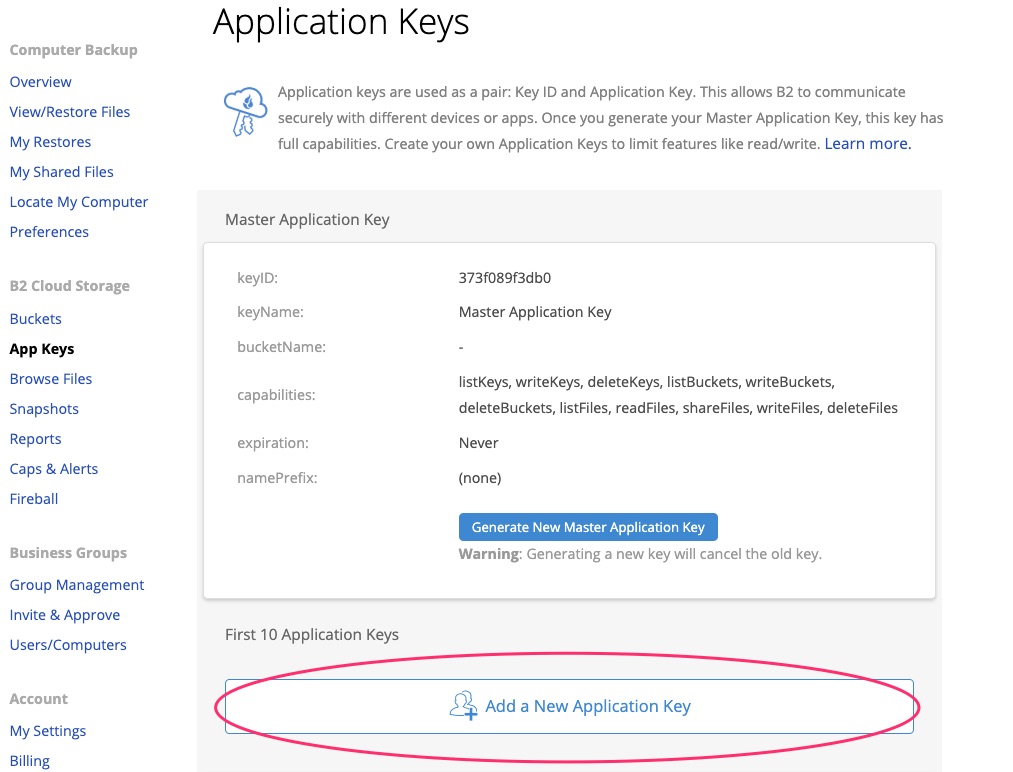
Task: Open My Shared Files
Action: (61, 172)
